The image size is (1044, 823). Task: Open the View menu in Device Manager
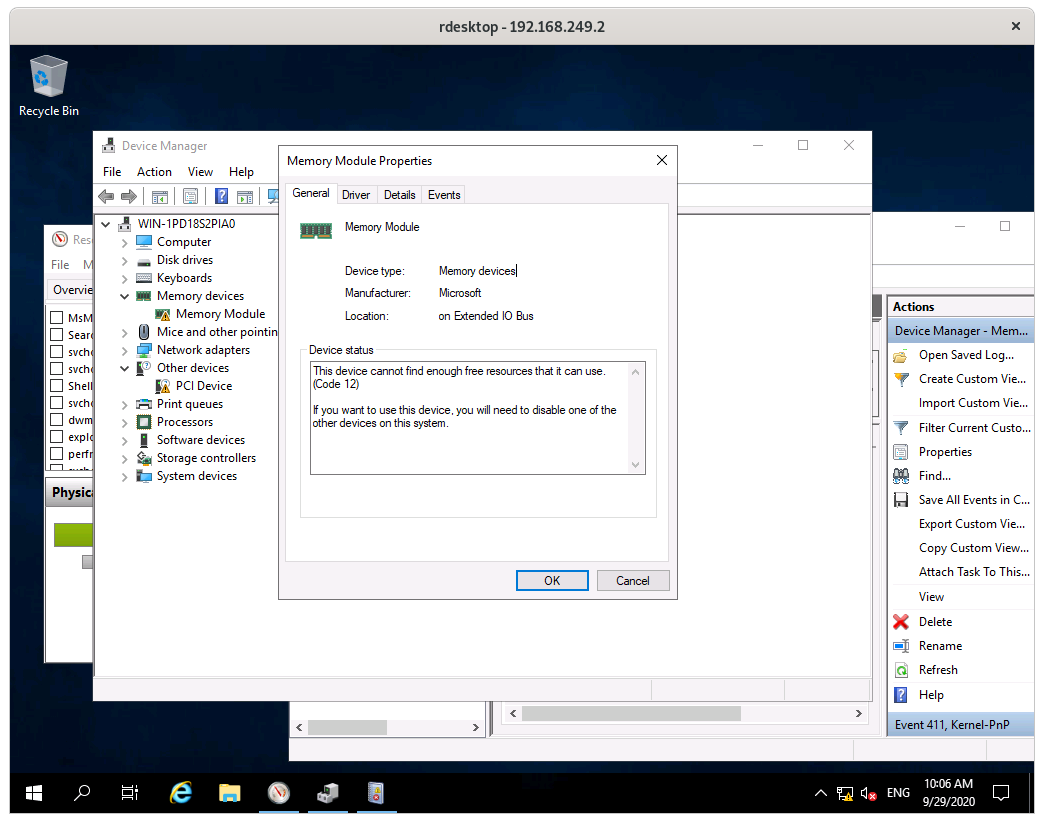click(x=200, y=171)
